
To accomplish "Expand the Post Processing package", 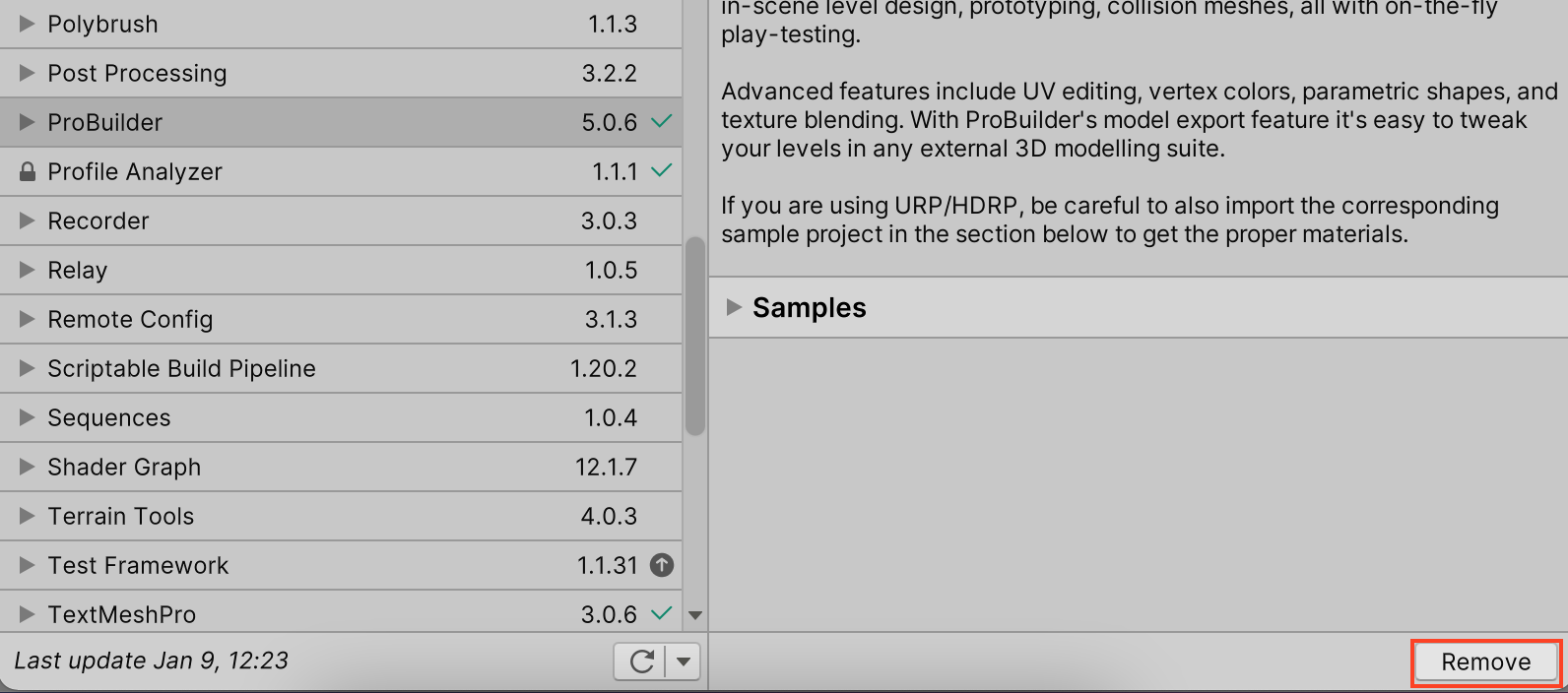I will click(27, 73).
